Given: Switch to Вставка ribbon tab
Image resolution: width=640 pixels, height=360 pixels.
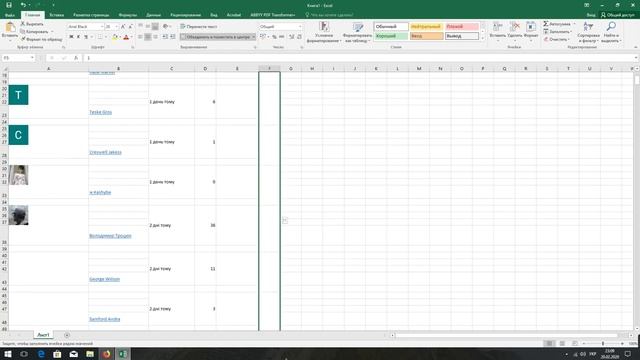Looking at the screenshot, I should pos(56,15).
